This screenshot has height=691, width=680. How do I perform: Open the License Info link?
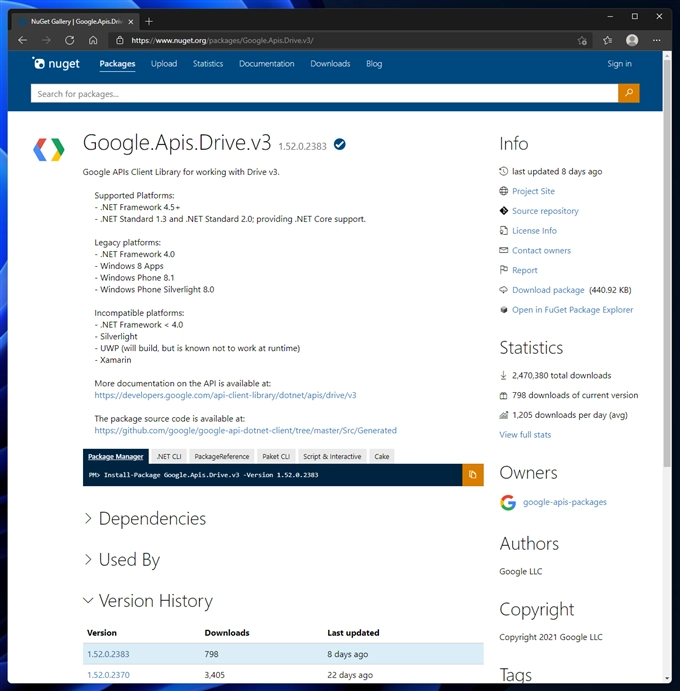pyautogui.click(x=534, y=230)
